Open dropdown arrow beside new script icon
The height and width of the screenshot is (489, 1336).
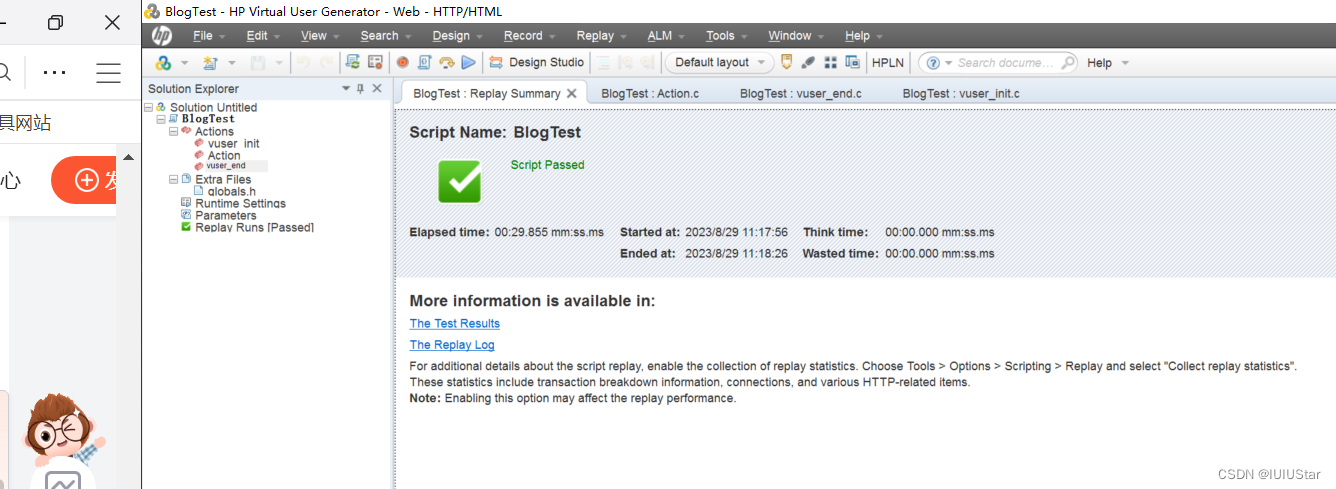point(231,62)
